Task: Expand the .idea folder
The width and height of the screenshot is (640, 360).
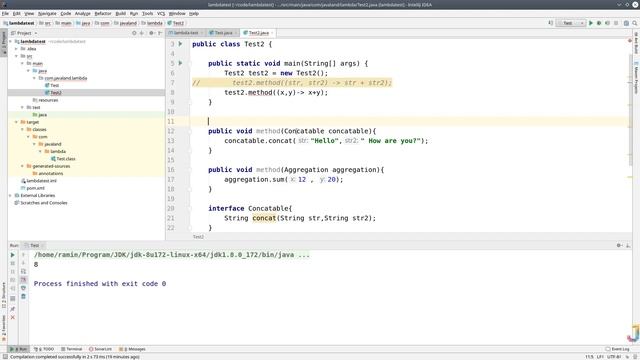Action: 17,49
